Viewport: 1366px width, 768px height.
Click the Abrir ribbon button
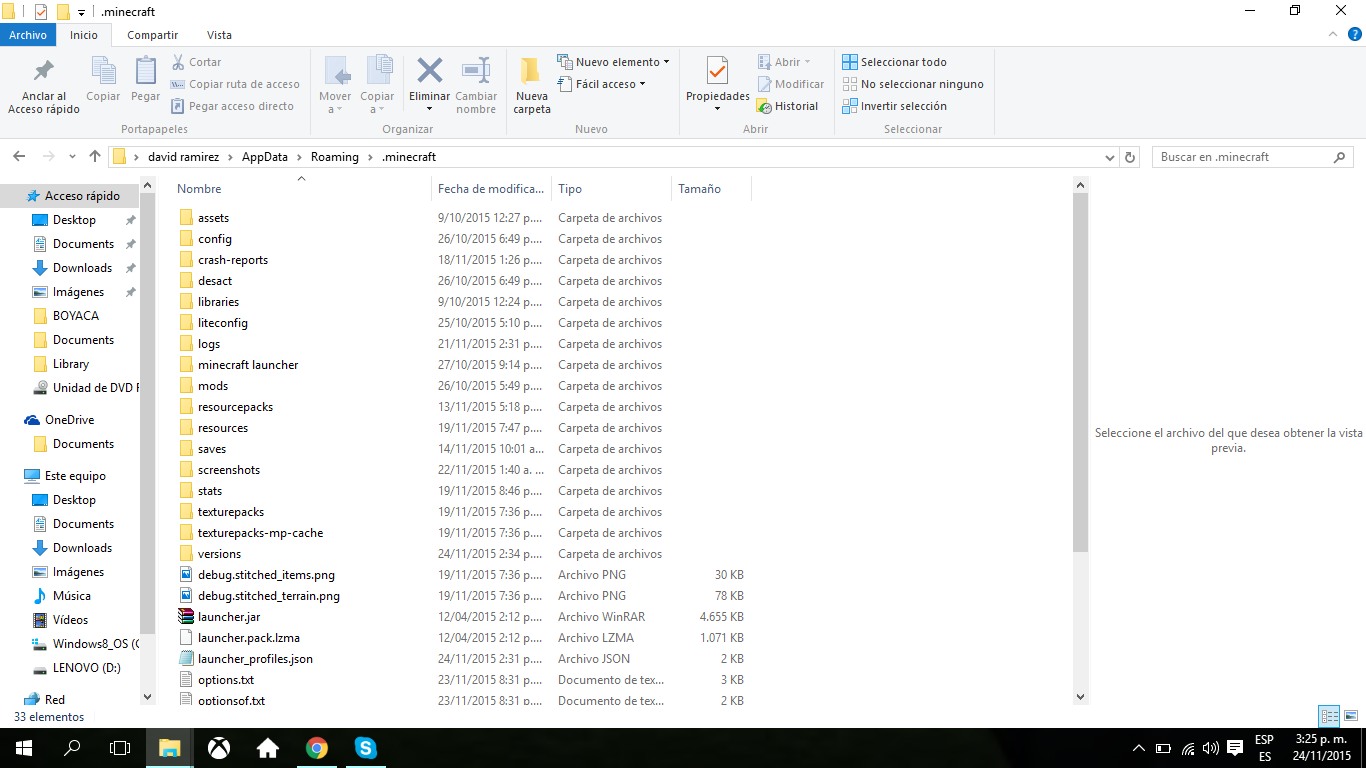tap(785, 62)
